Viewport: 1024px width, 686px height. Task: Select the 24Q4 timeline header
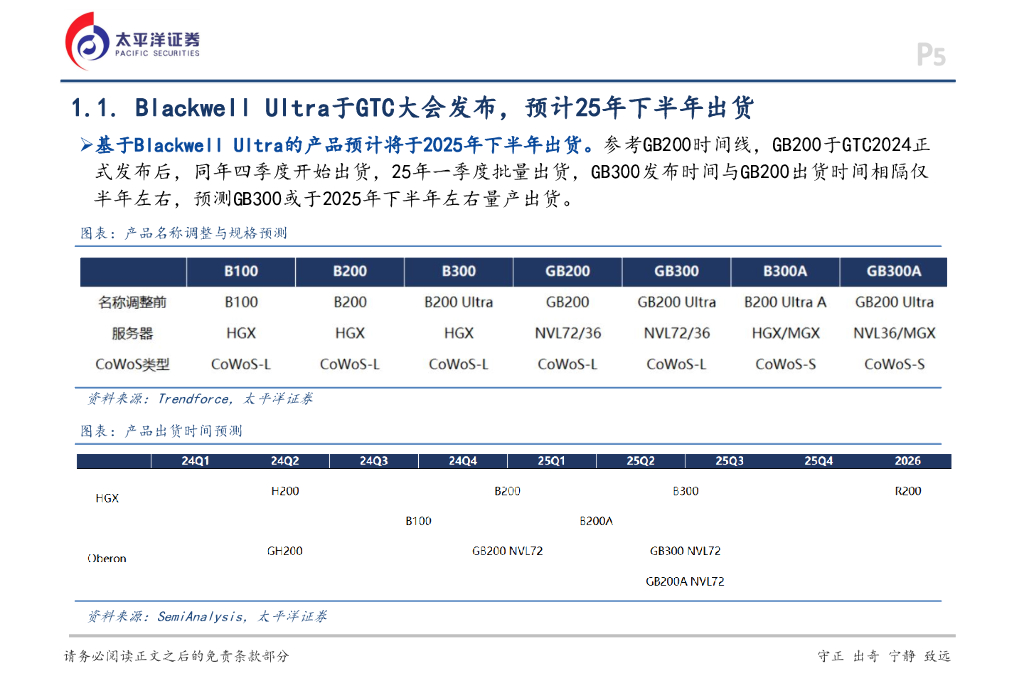pyautogui.click(x=462, y=461)
